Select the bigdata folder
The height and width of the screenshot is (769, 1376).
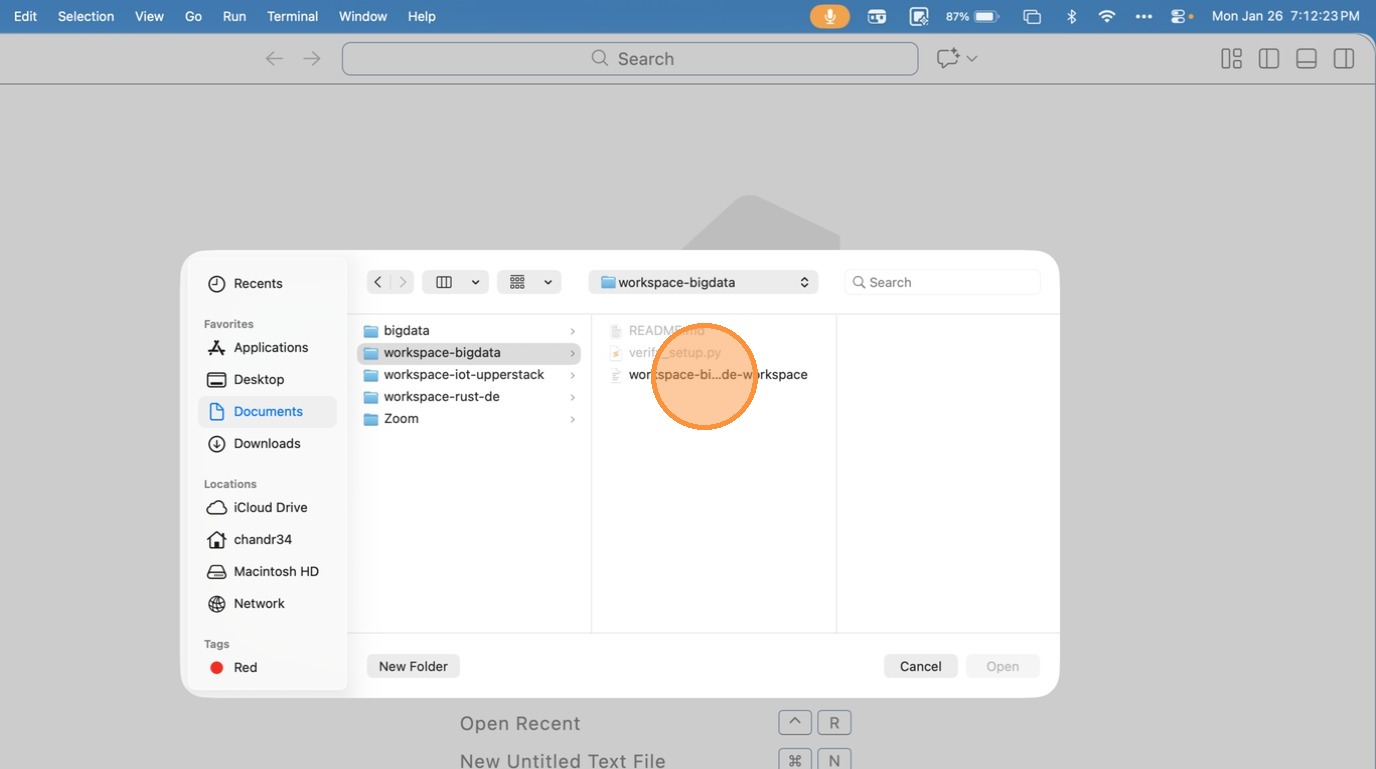point(469,331)
